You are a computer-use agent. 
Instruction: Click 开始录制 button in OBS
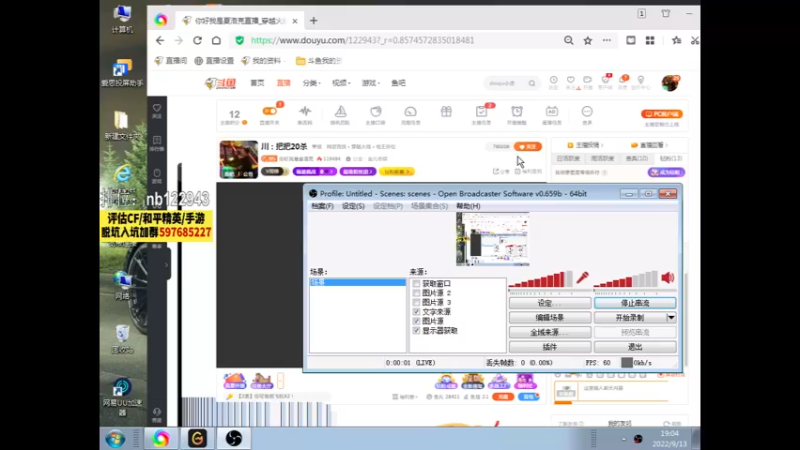click(x=630, y=317)
